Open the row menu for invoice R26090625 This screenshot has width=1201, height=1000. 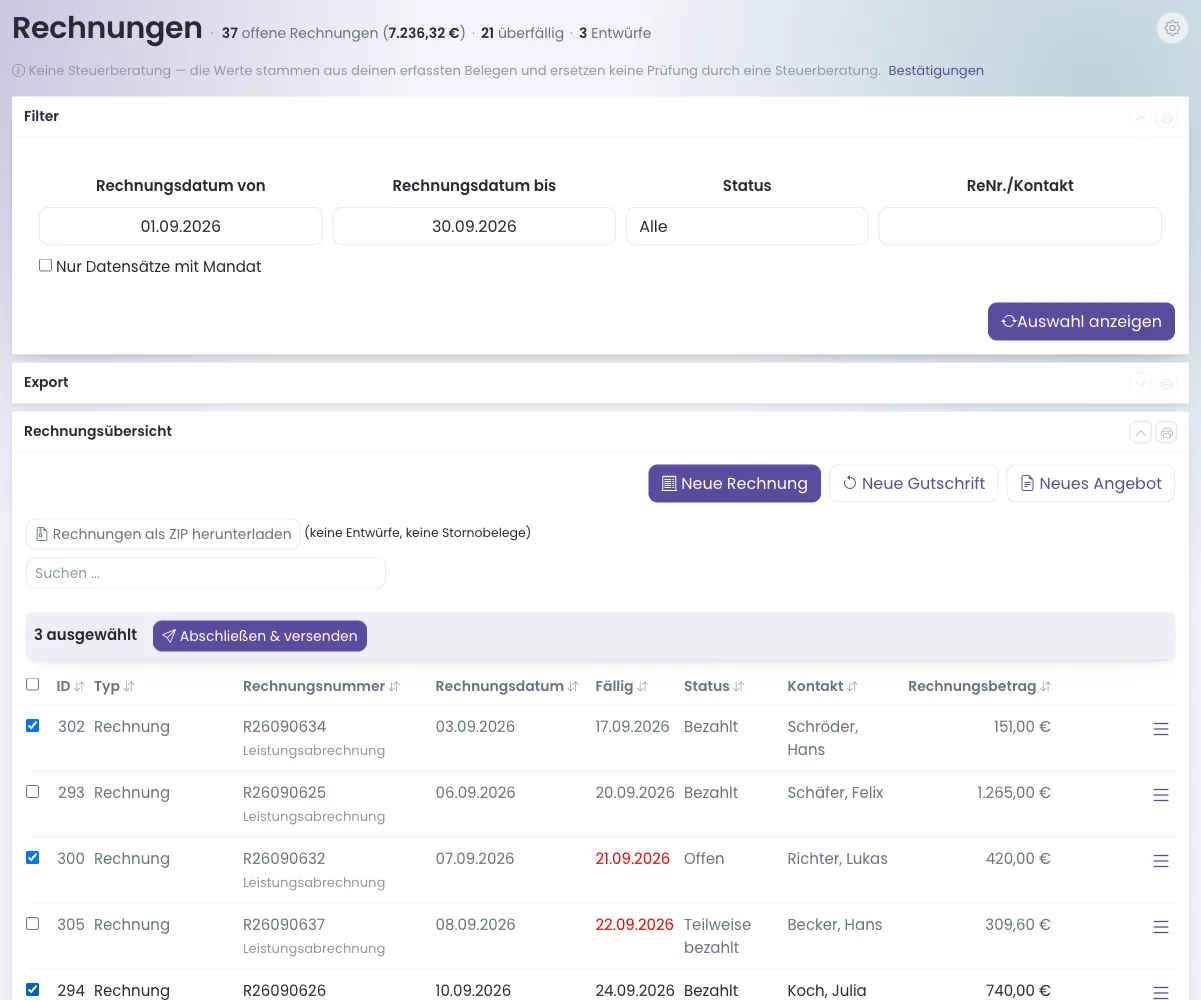tap(1161, 795)
